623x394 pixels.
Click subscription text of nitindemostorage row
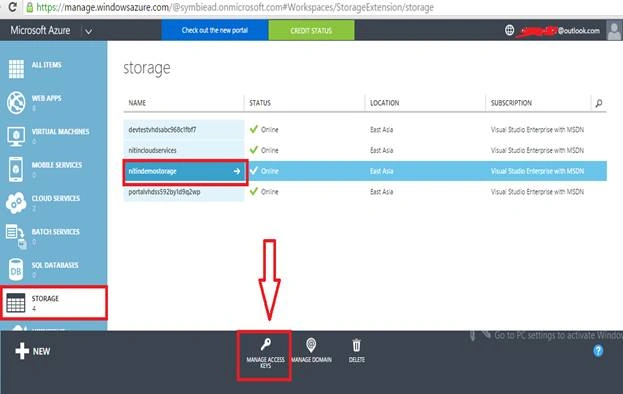pos(537,171)
